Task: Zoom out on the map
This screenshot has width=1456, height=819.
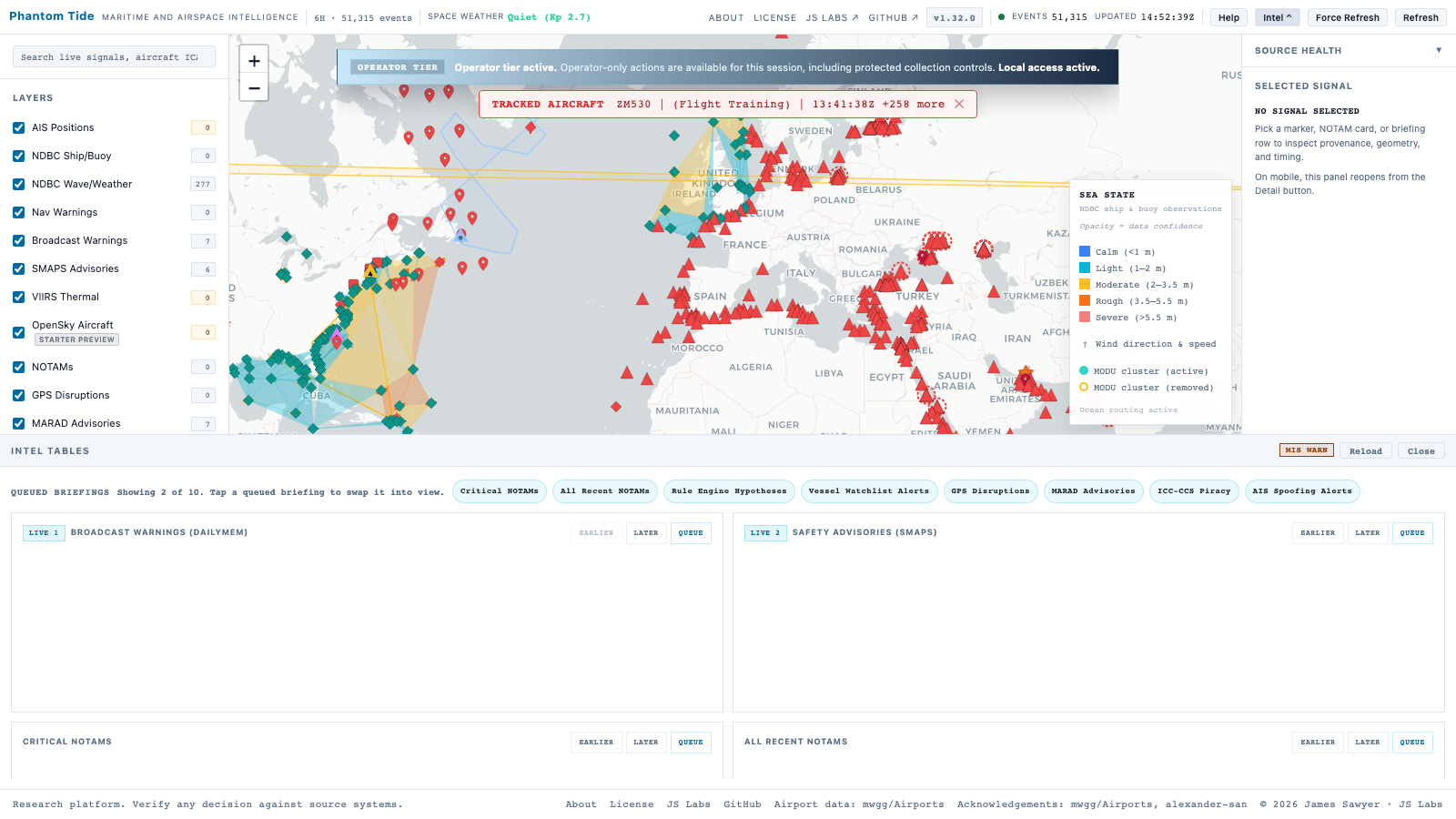Action: (x=254, y=88)
